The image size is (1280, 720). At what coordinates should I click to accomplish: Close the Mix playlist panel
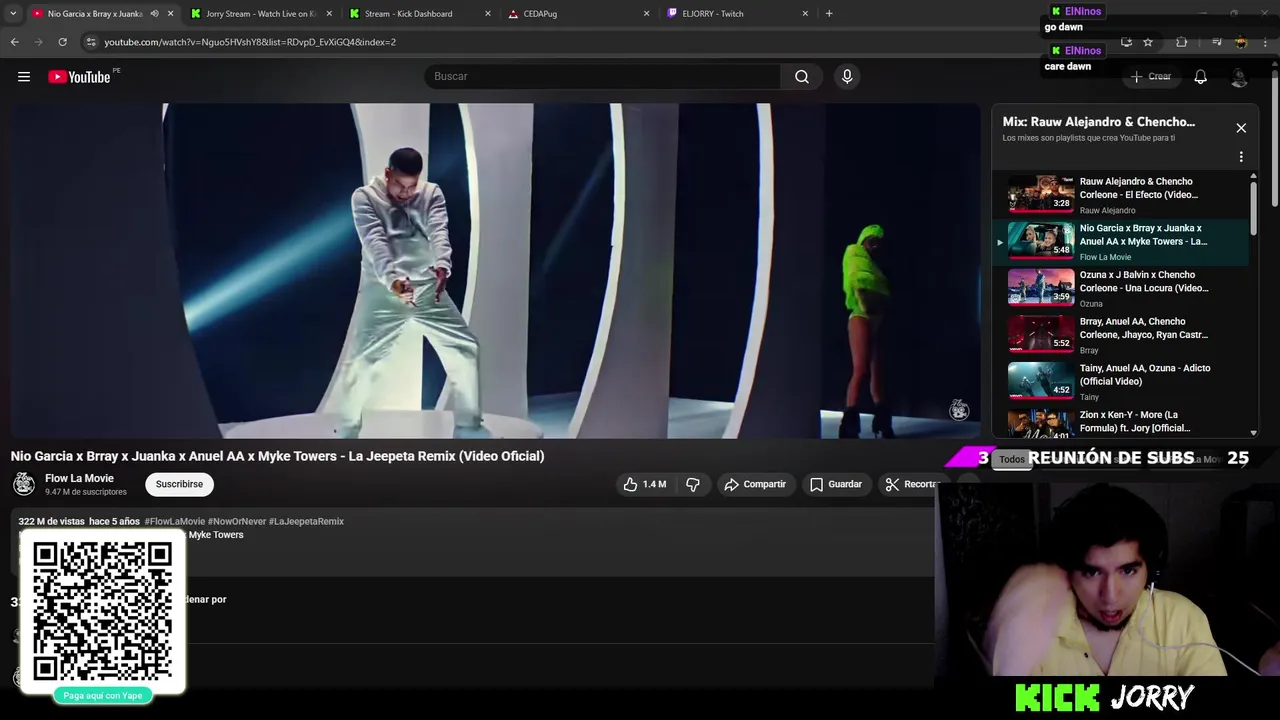(x=1241, y=128)
